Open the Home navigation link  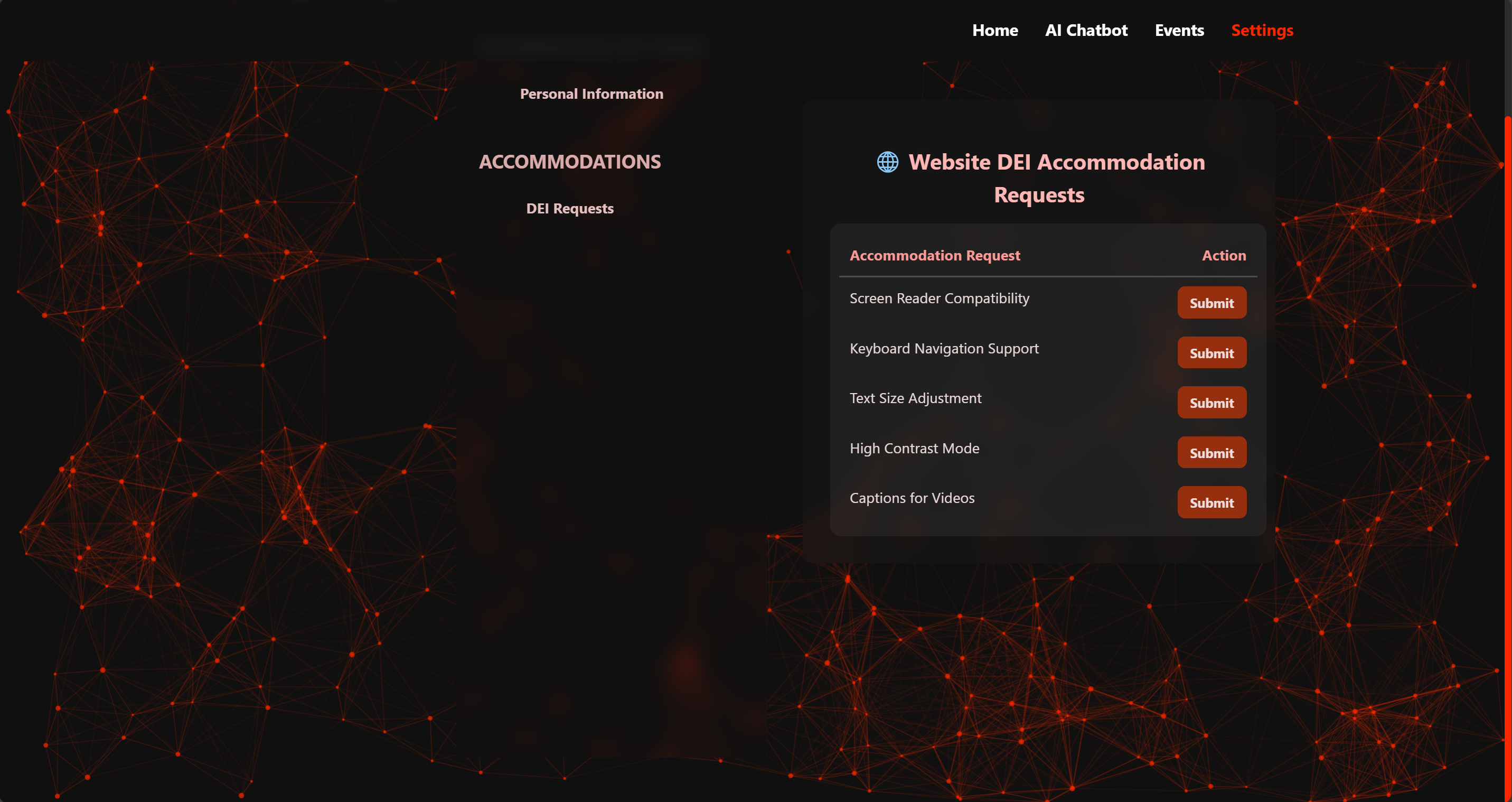(995, 31)
